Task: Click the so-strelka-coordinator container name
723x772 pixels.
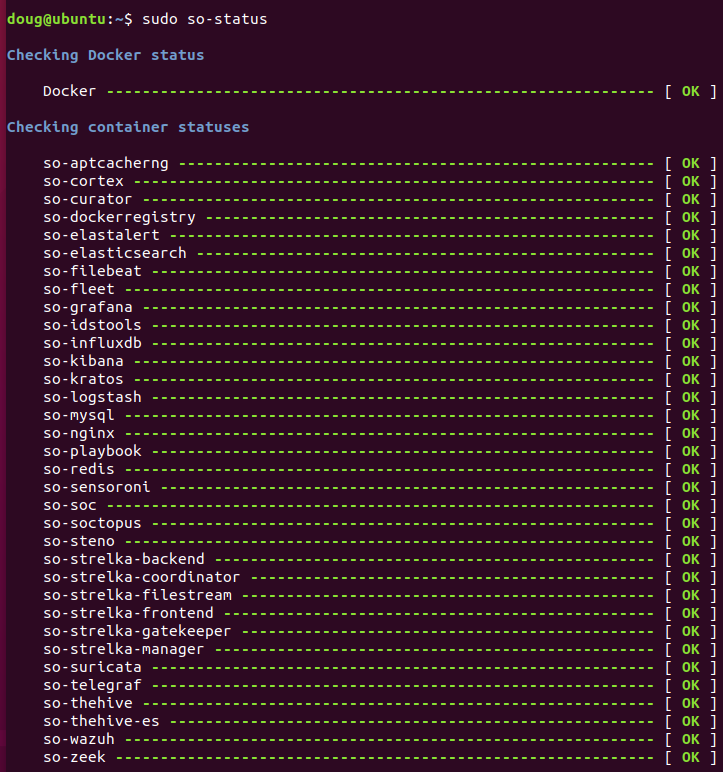Action: [141, 578]
